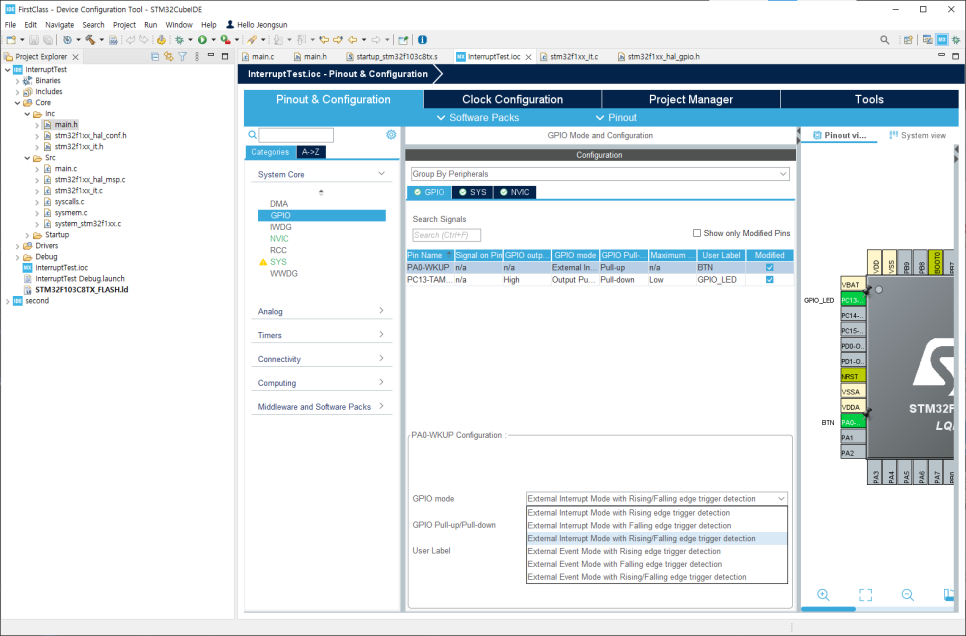The width and height of the screenshot is (966, 636).
Task: Switch to the Tools tab
Action: pos(869,99)
